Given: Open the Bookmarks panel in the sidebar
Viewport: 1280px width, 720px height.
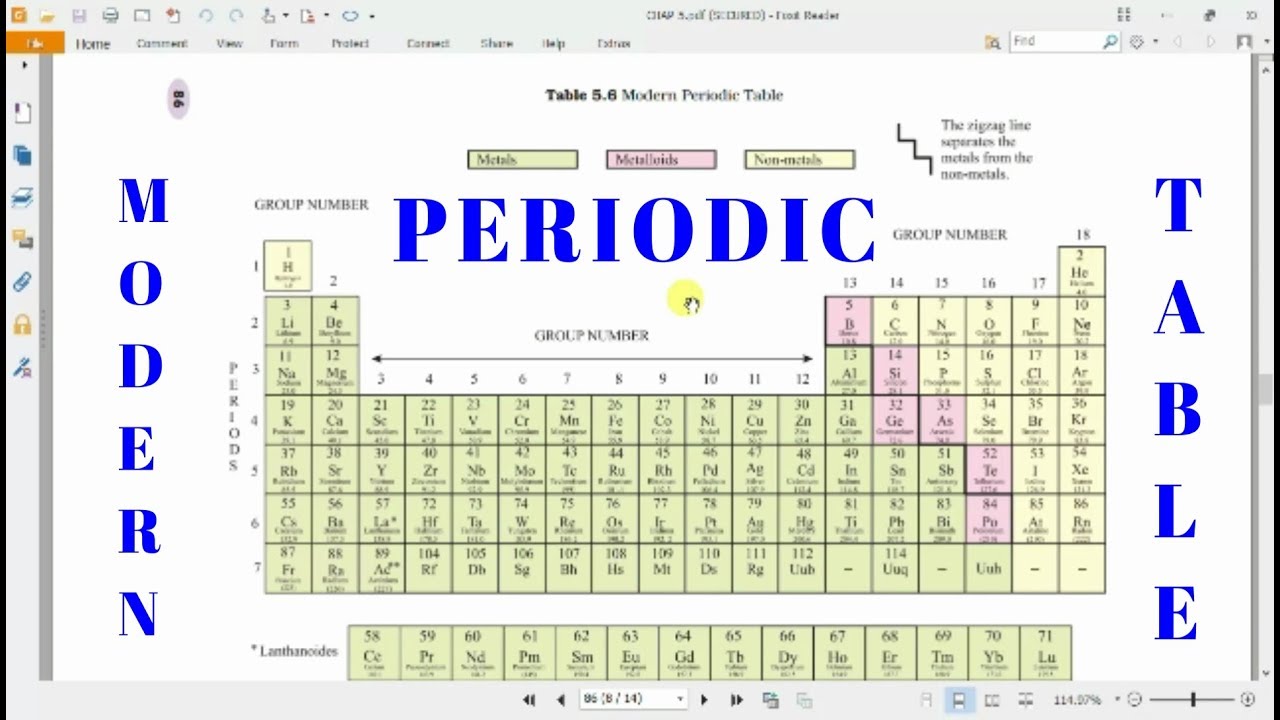Looking at the screenshot, I should (22, 112).
